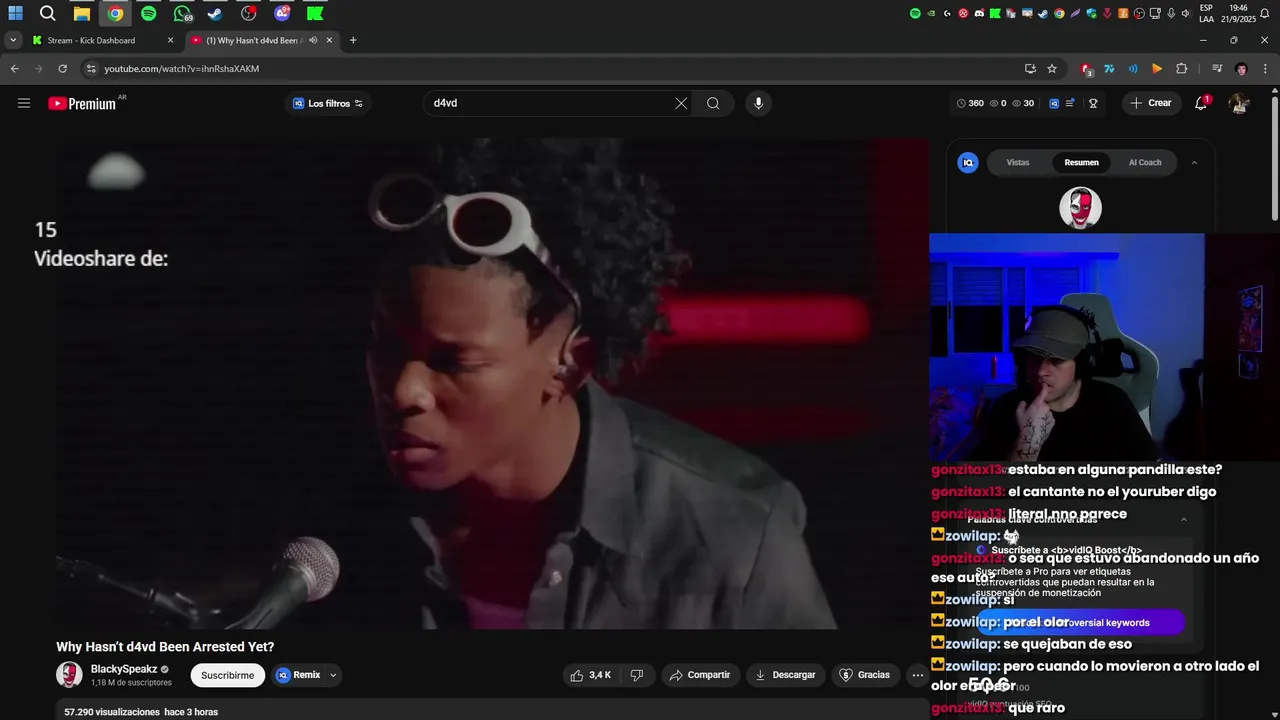1280x720 pixels.
Task: Click the vidIQ IQ badge in header
Action: (1054, 103)
